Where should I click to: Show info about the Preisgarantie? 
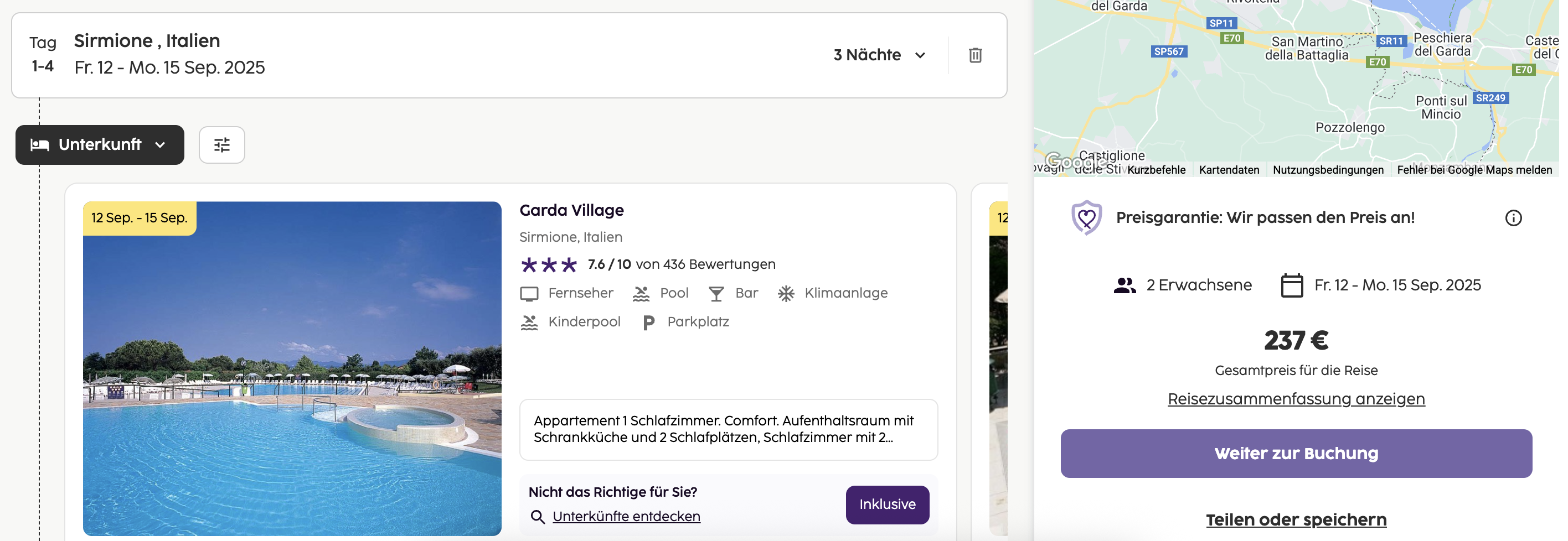(1513, 218)
